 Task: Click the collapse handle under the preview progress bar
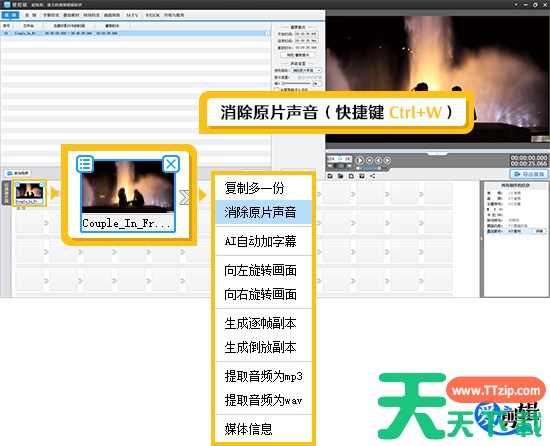(437, 154)
